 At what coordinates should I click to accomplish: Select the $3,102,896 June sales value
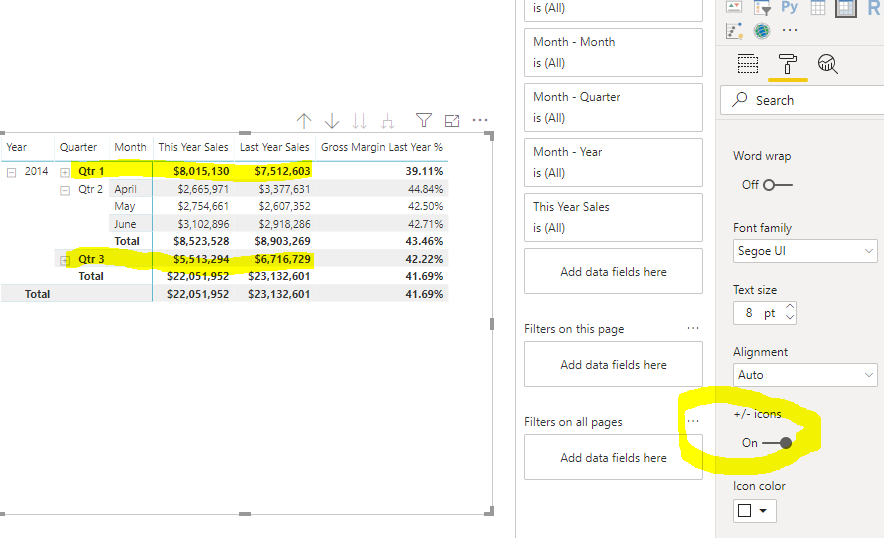204,224
